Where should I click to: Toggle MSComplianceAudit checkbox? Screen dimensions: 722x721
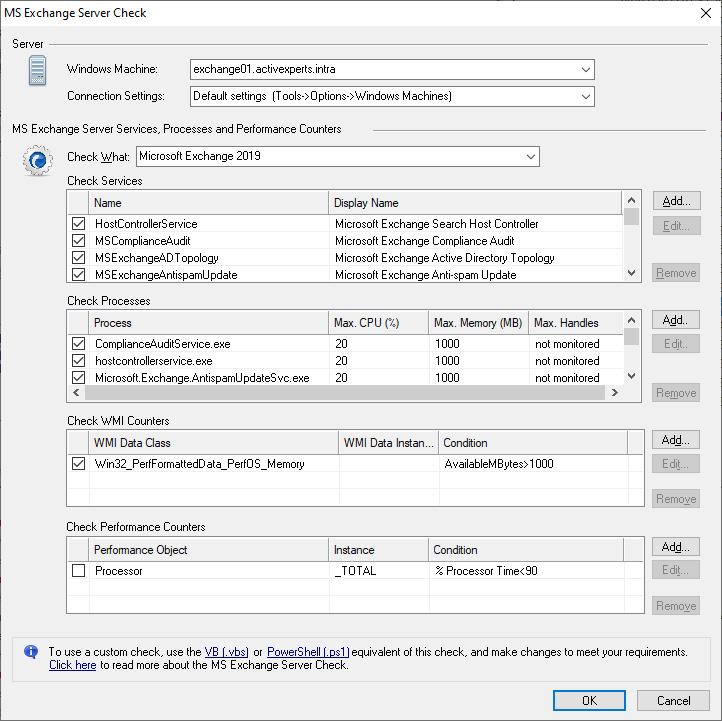[79, 241]
